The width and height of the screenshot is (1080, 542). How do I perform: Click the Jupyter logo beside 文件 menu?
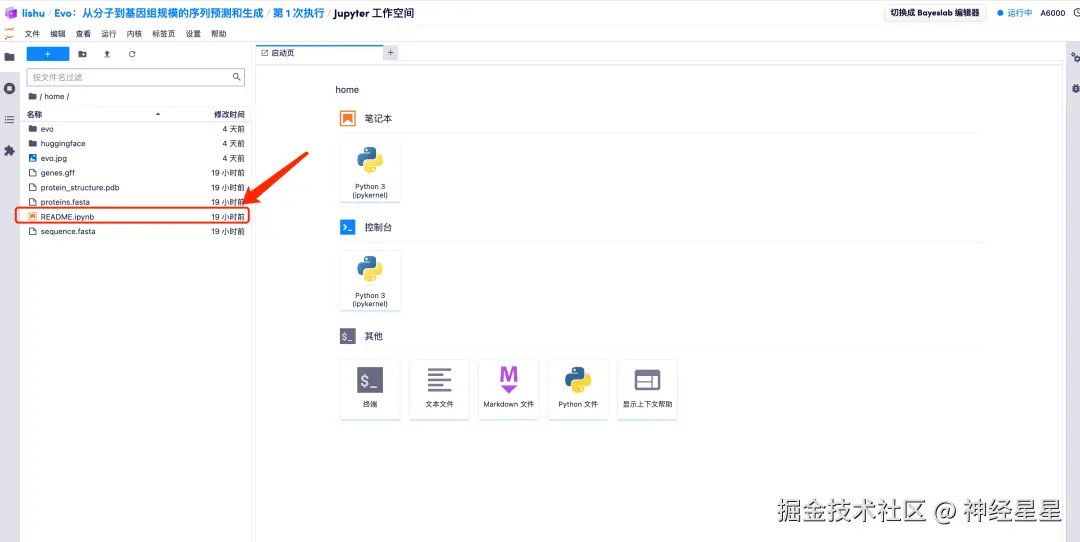click(9, 33)
